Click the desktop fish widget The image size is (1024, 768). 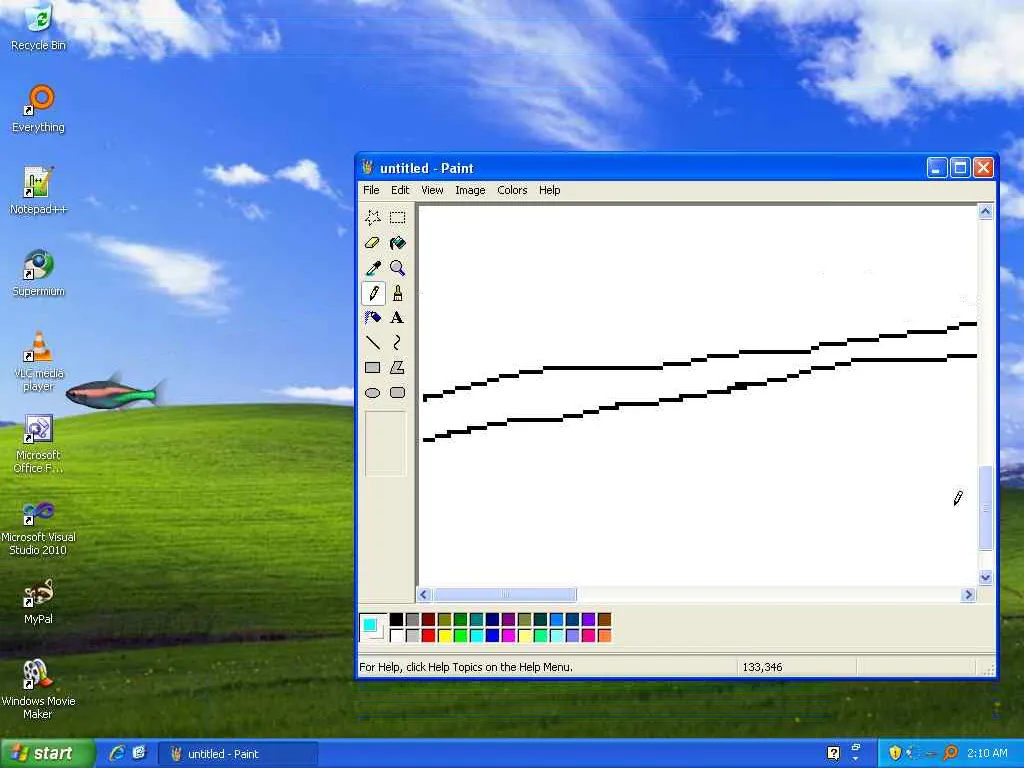coord(114,392)
